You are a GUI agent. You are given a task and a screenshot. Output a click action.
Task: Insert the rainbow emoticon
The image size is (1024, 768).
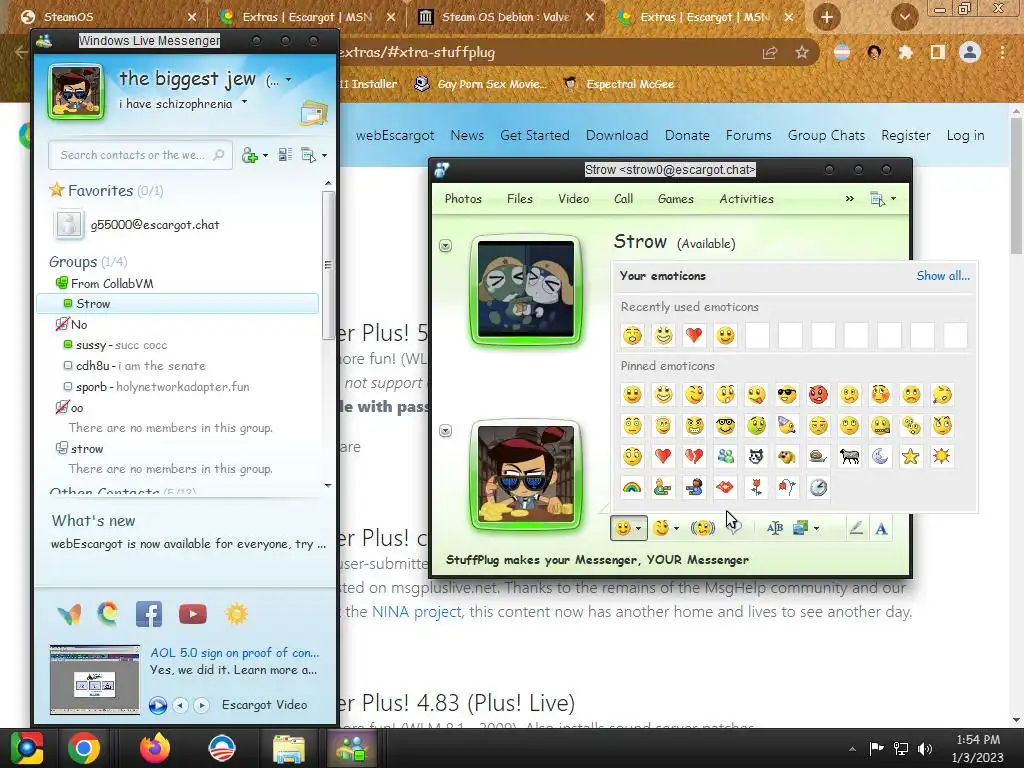632,487
